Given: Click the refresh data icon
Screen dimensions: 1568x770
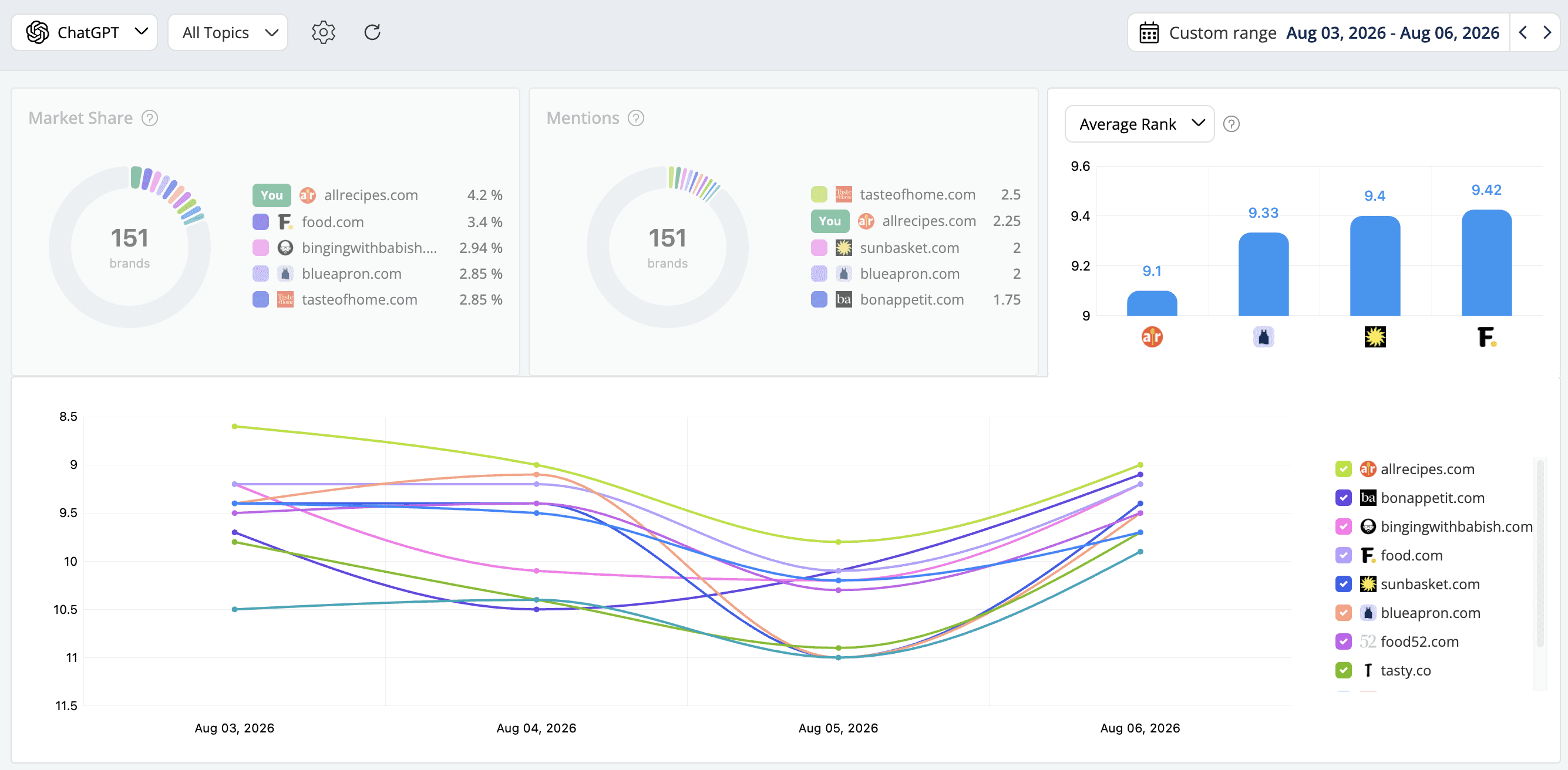Looking at the screenshot, I should pos(372,32).
